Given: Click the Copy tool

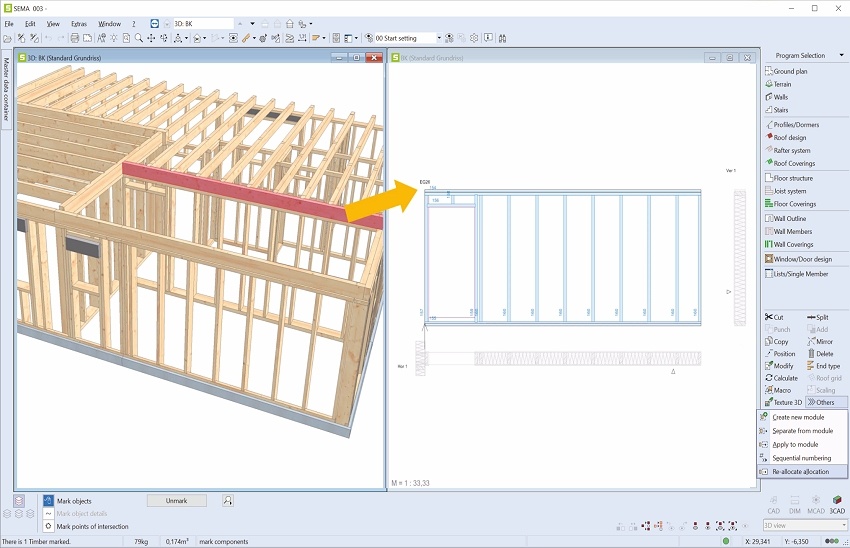Looking at the screenshot, I should click(x=776, y=341).
